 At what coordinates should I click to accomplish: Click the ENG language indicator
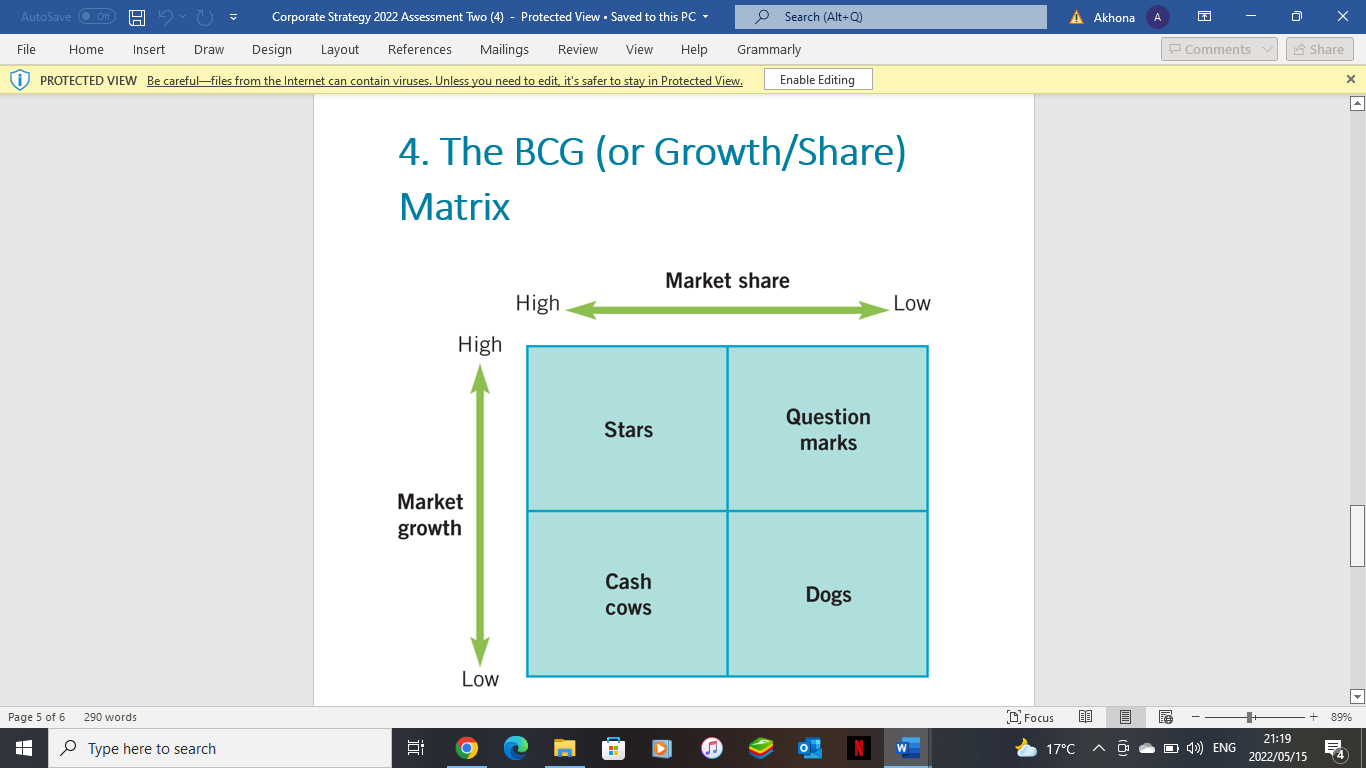click(1224, 748)
